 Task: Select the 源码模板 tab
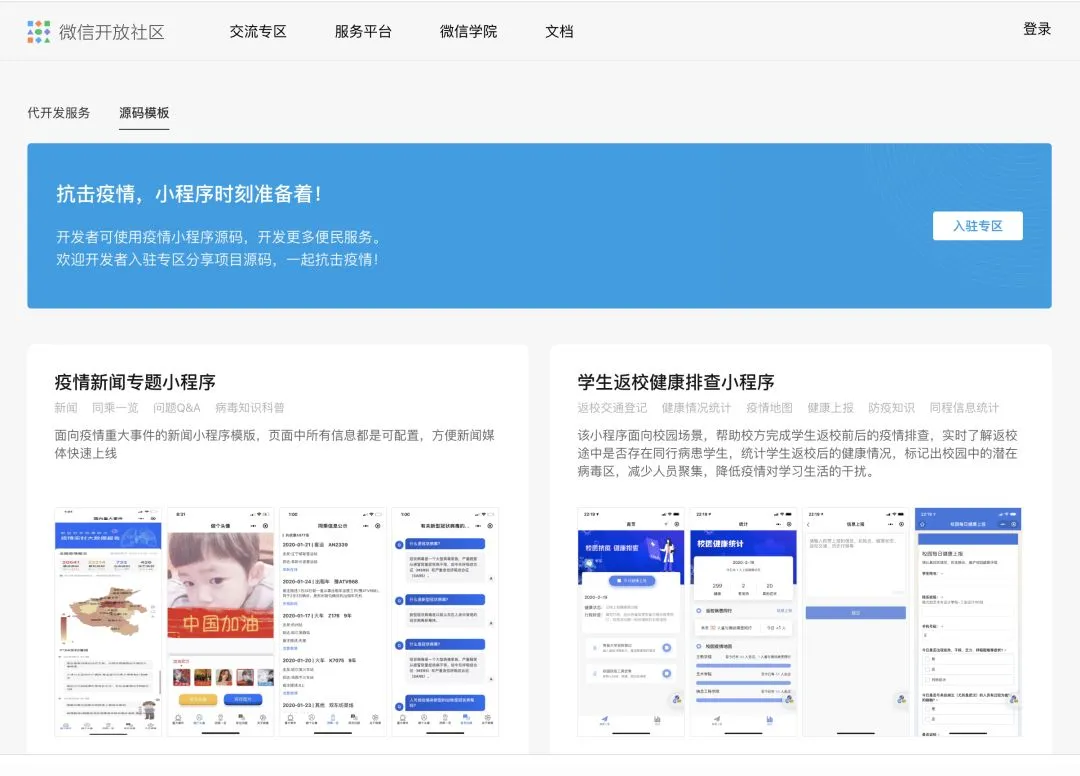[x=144, y=113]
